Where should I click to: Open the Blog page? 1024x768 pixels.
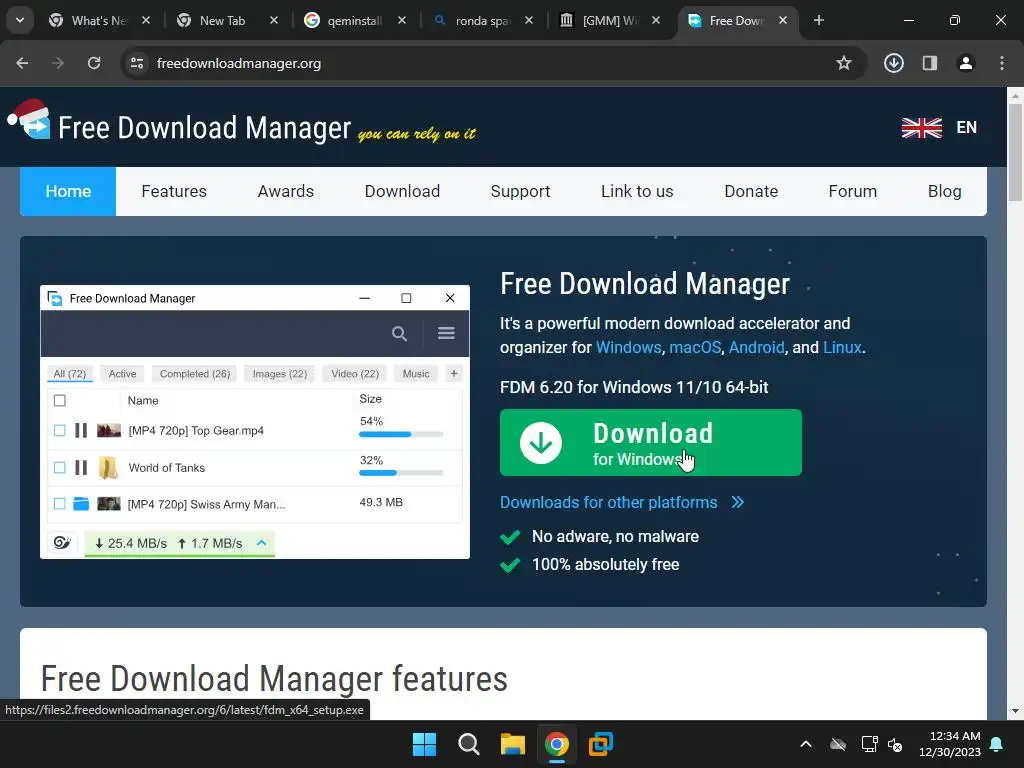coord(944,191)
